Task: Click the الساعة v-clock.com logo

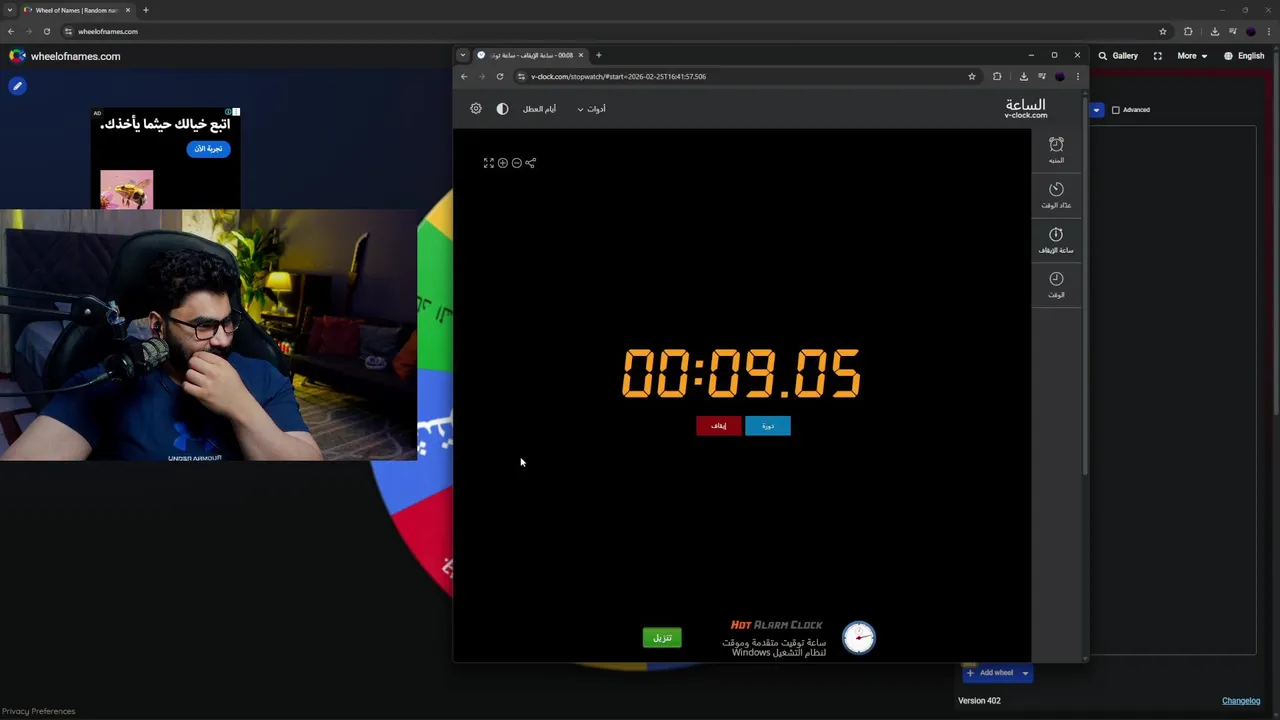Action: [1026, 108]
